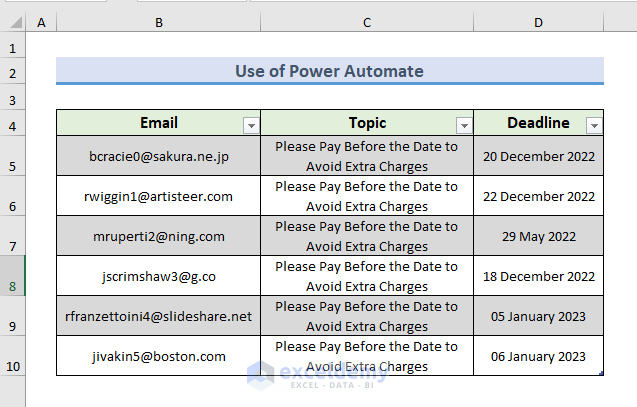Click the Email header cell
This screenshot has height=407, width=637.
158,123
